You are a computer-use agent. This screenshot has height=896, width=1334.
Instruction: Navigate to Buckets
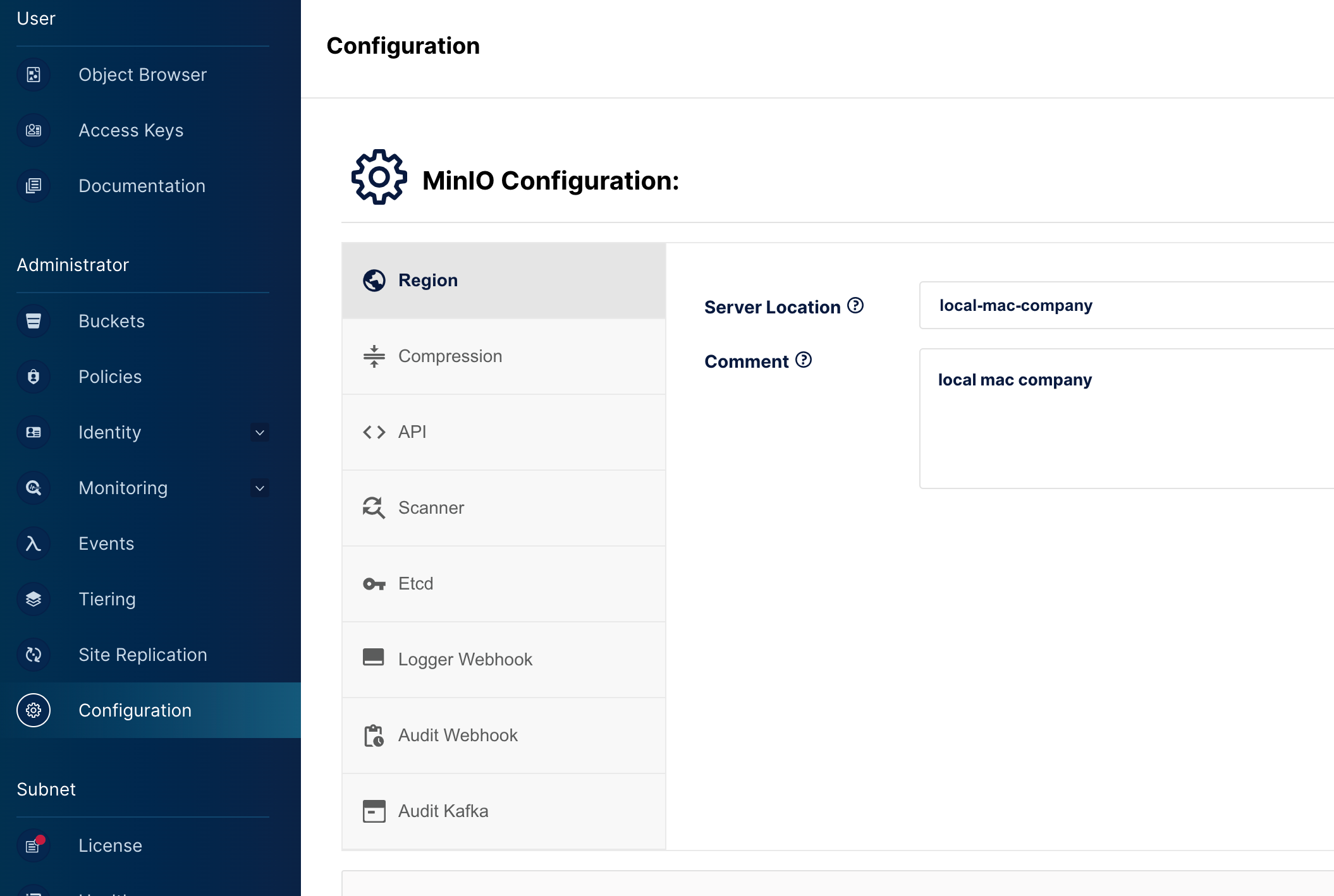click(150, 321)
